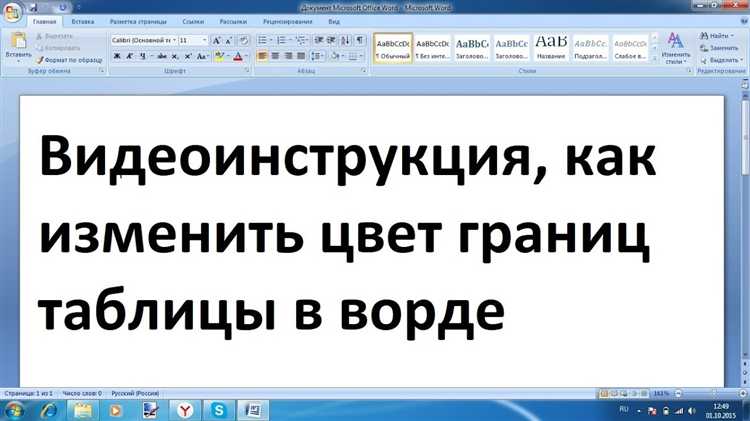
Task: Decrease paragraph indent
Action: (319, 40)
